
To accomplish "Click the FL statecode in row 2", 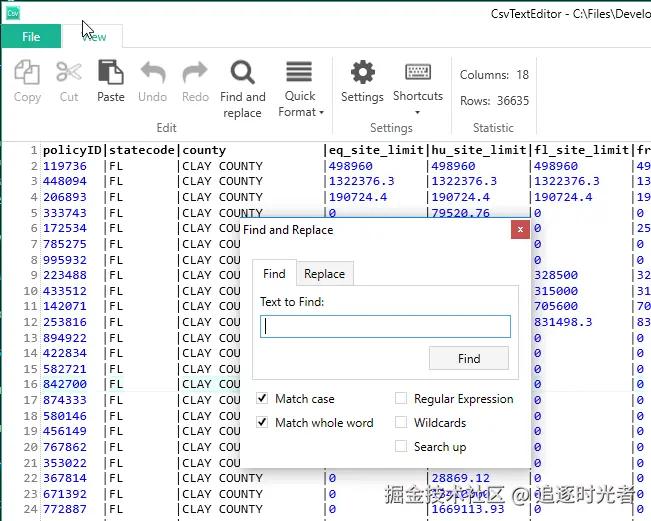I will (x=116, y=166).
